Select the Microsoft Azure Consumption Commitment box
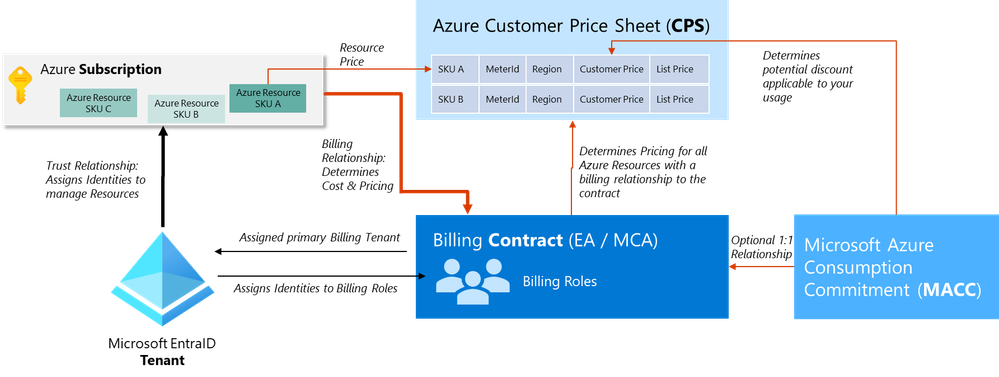This screenshot has height=377, width=999. [x=896, y=267]
